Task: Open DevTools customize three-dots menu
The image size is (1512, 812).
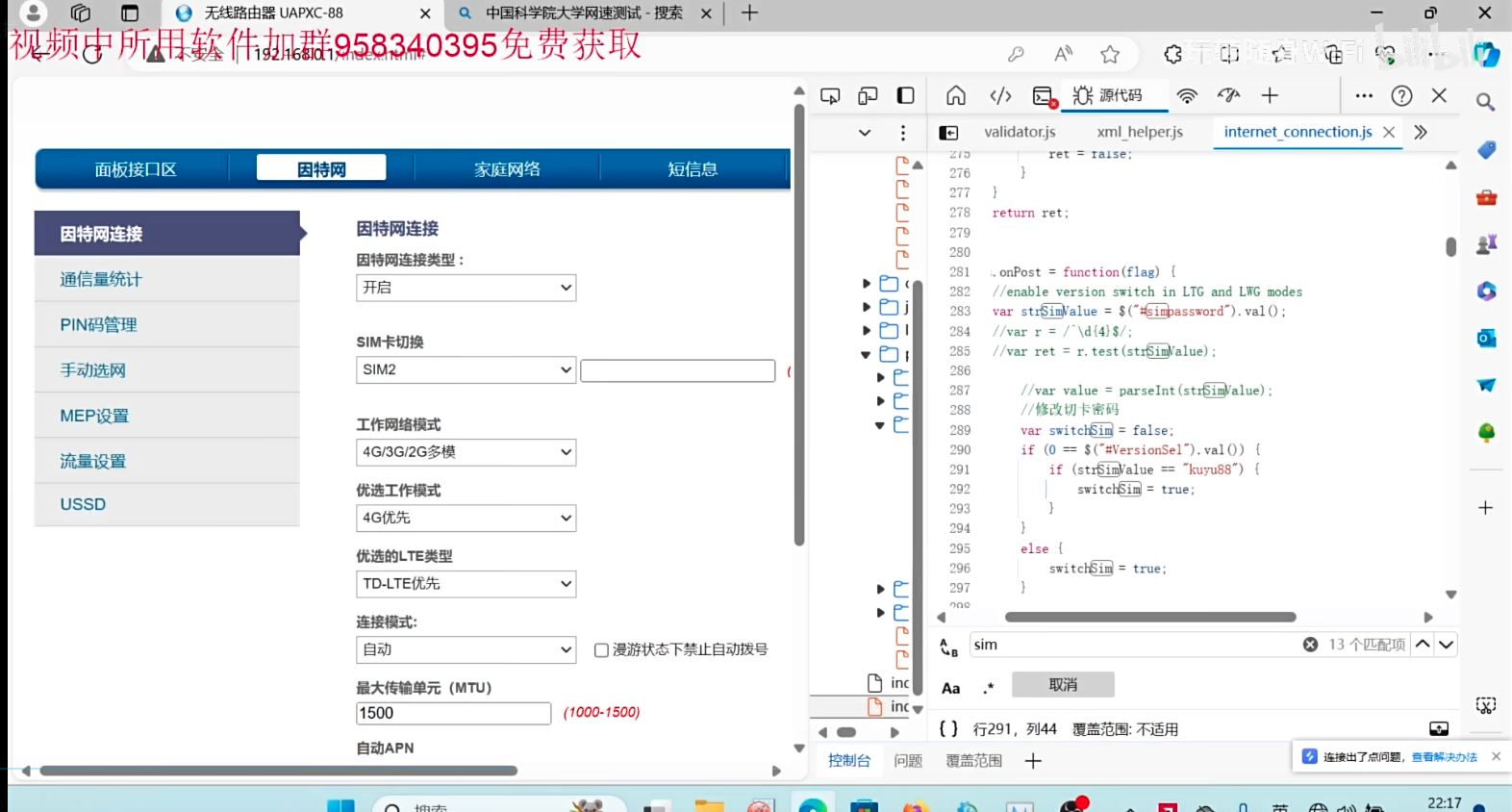Action: tap(1364, 95)
